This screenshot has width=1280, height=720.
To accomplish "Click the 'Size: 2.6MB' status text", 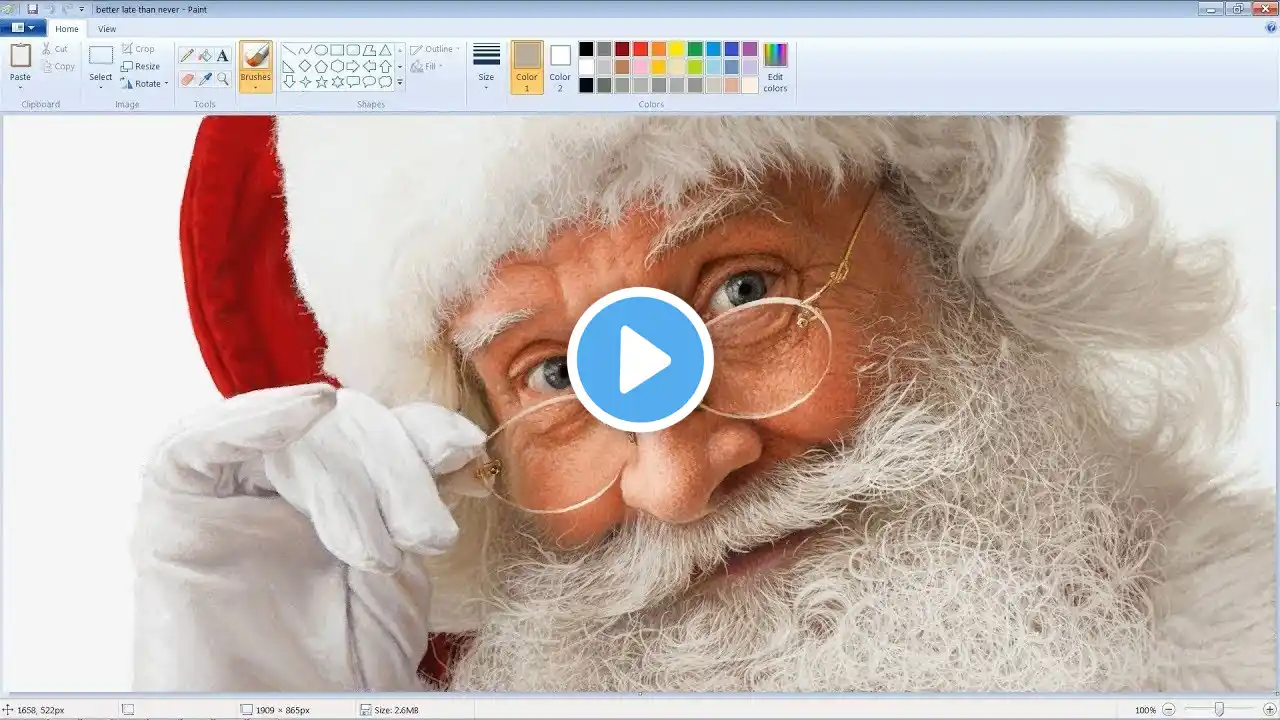I will coord(396,710).
